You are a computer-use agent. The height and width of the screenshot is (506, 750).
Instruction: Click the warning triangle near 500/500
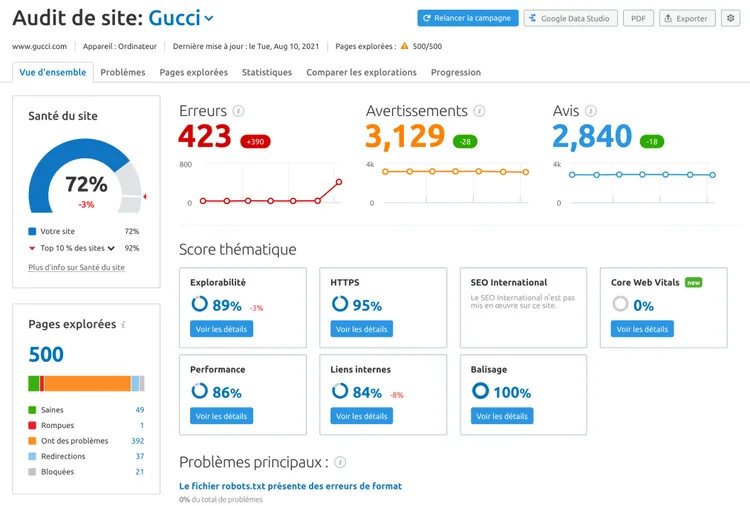pos(405,46)
